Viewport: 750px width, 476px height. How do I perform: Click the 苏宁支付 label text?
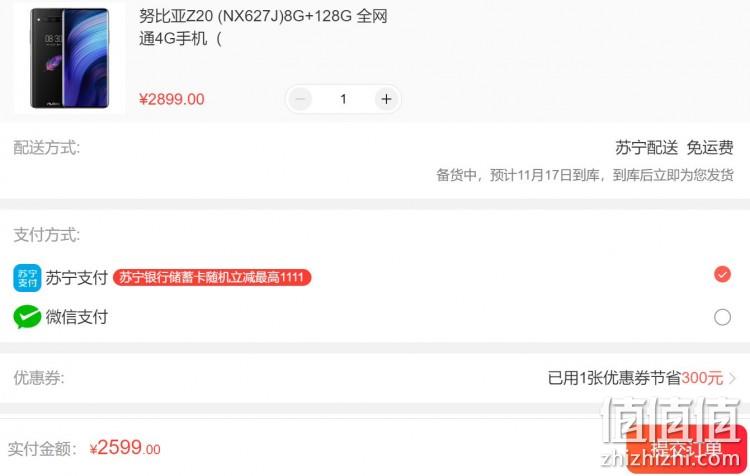click(x=77, y=278)
